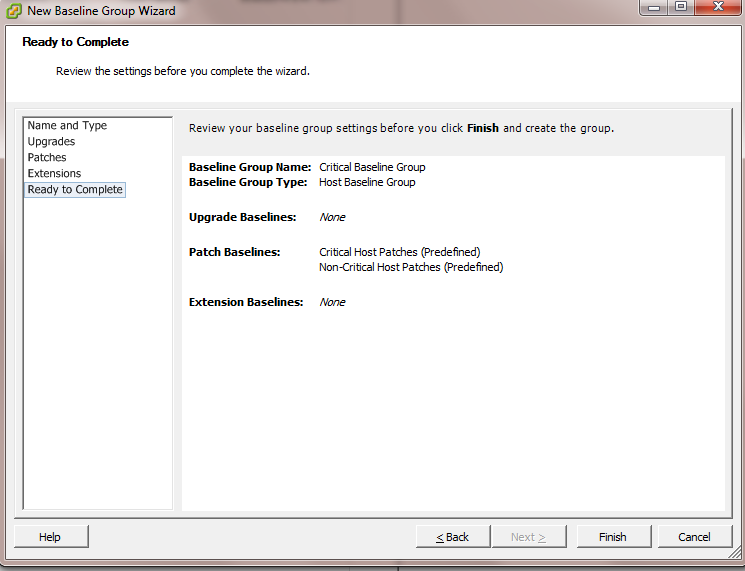The image size is (745, 571).
Task: Jump to the Extensions step
Action: pos(54,173)
